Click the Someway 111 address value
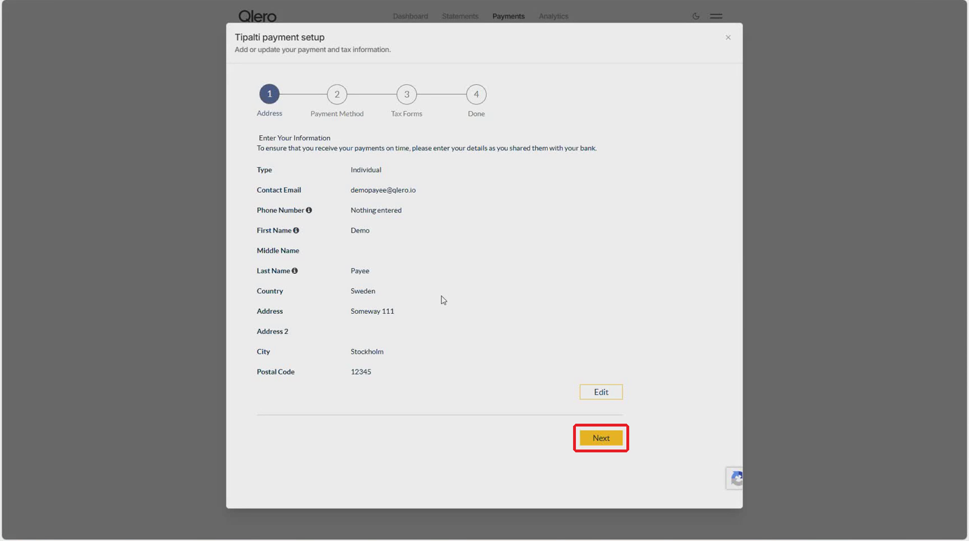 pos(372,311)
